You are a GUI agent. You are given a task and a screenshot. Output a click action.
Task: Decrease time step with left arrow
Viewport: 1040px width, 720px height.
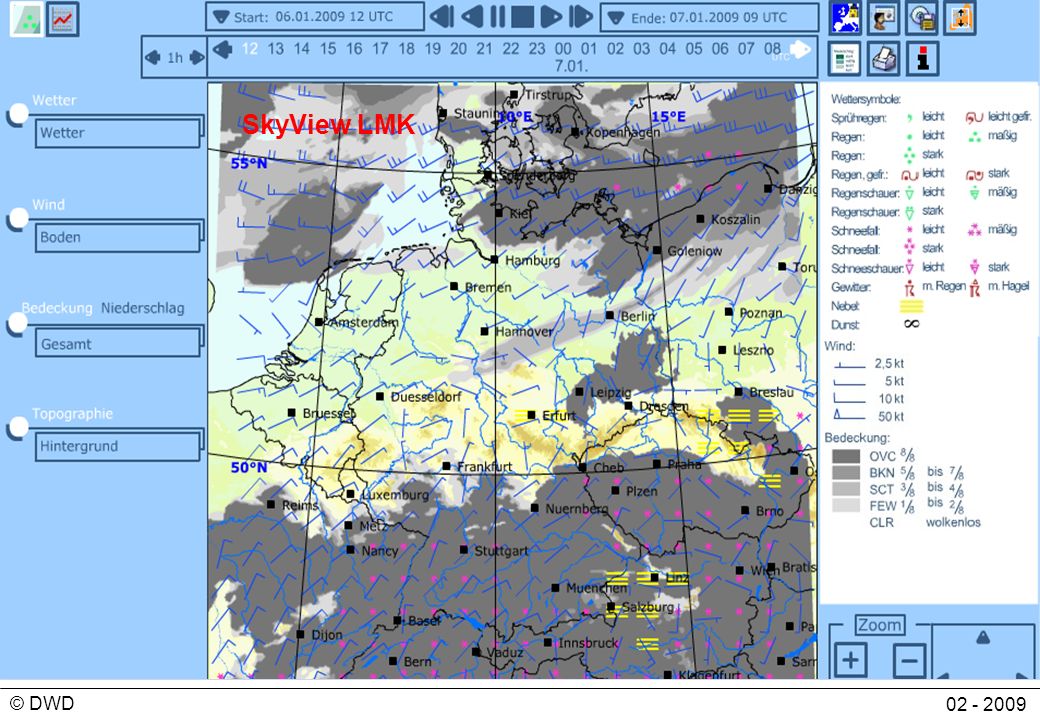click(x=153, y=58)
